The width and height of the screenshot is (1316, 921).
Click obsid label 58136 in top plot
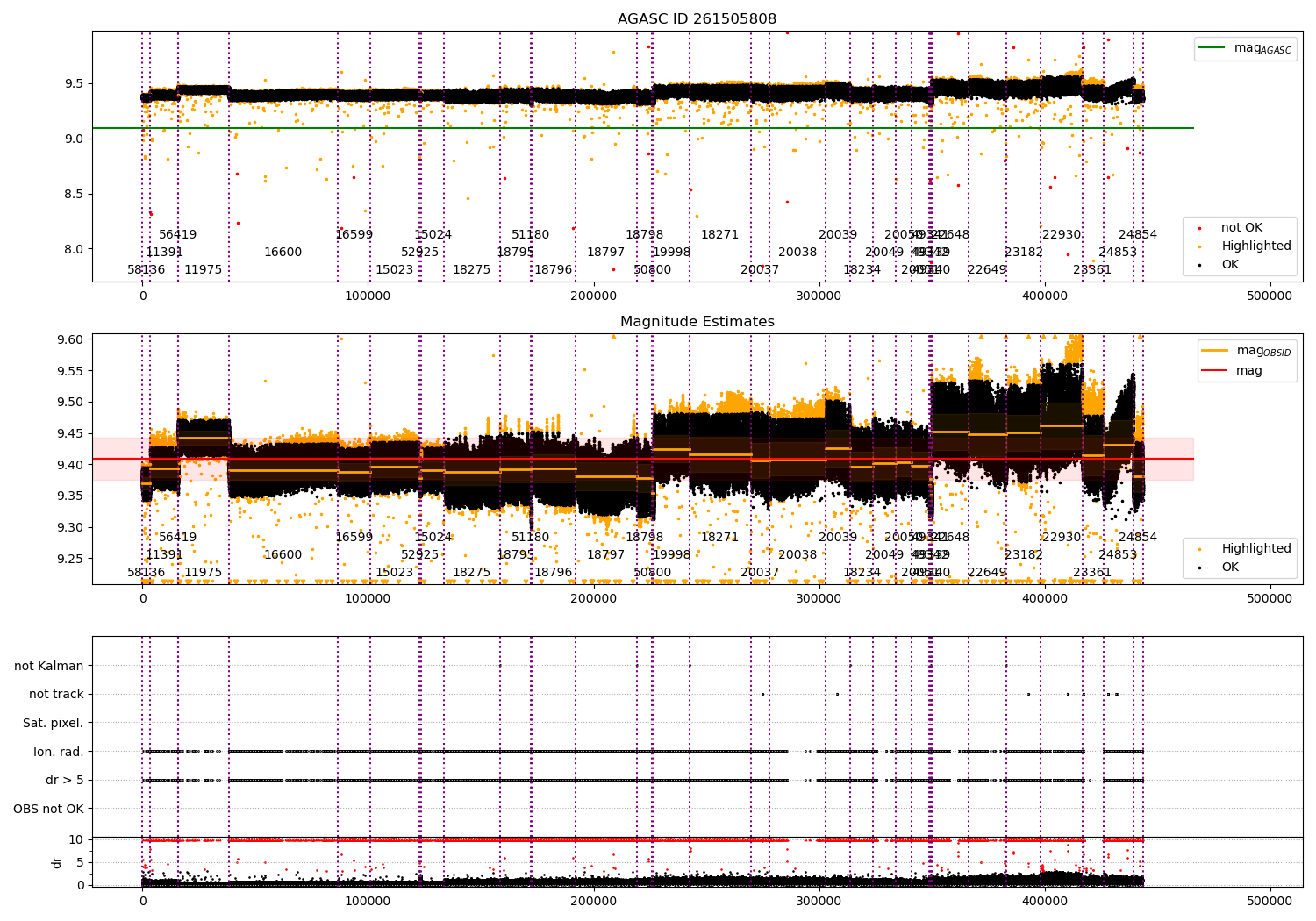[x=147, y=270]
